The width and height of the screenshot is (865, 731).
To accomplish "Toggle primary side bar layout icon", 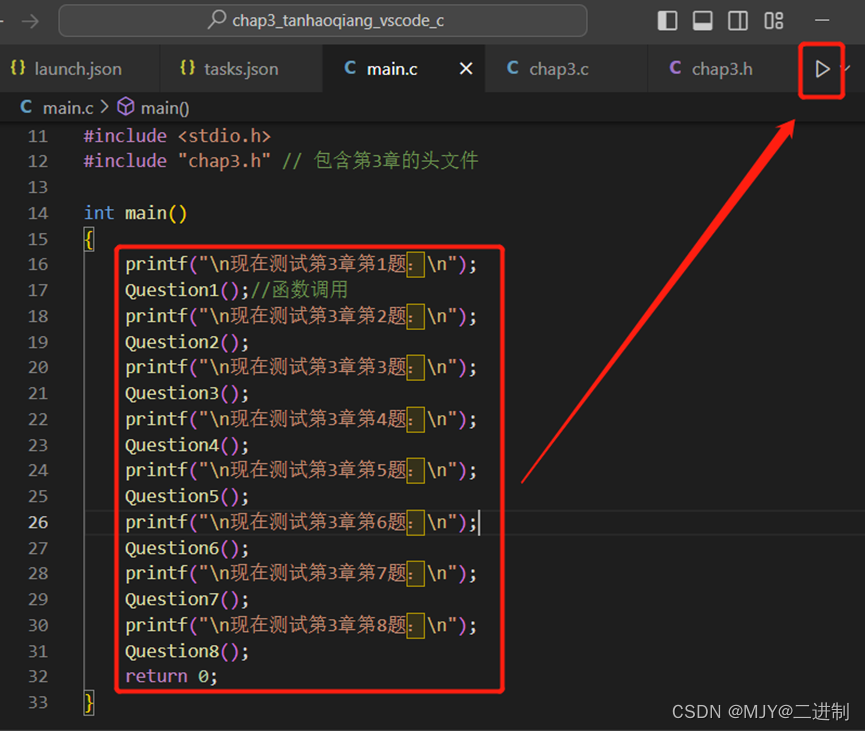I will (668, 21).
